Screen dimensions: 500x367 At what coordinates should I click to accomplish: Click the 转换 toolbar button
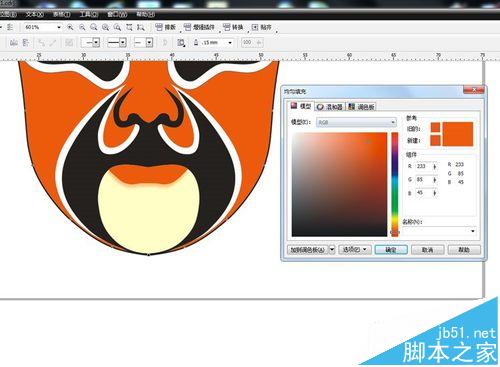click(233, 27)
